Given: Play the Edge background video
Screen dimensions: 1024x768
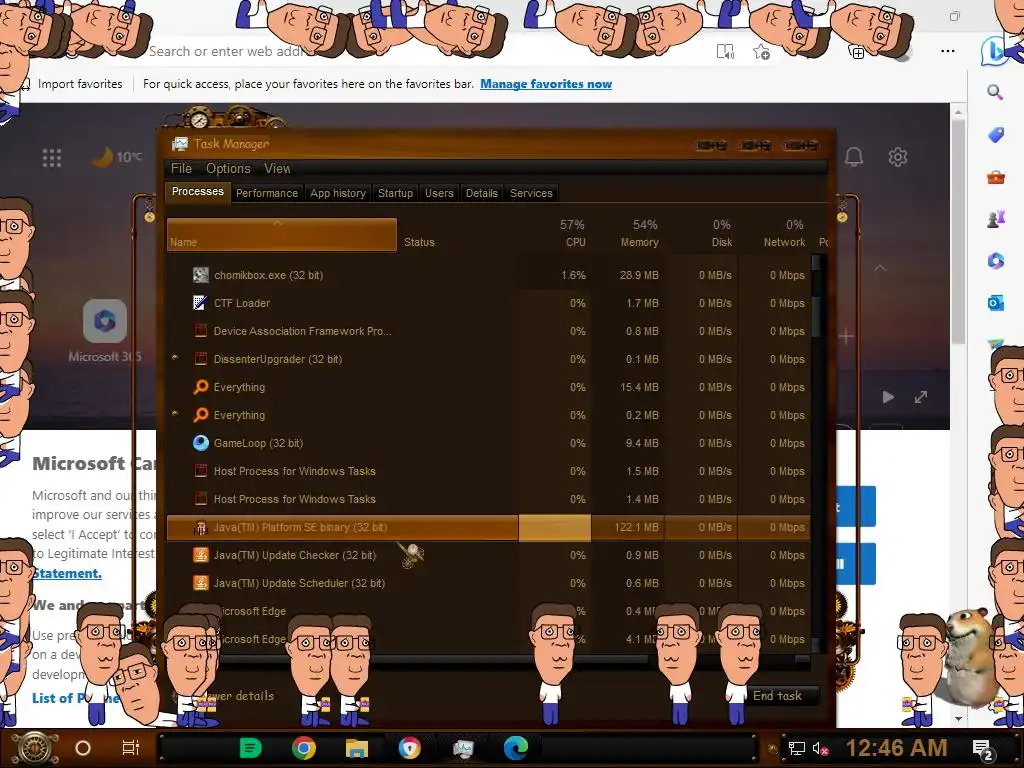Looking at the screenshot, I should [x=888, y=397].
